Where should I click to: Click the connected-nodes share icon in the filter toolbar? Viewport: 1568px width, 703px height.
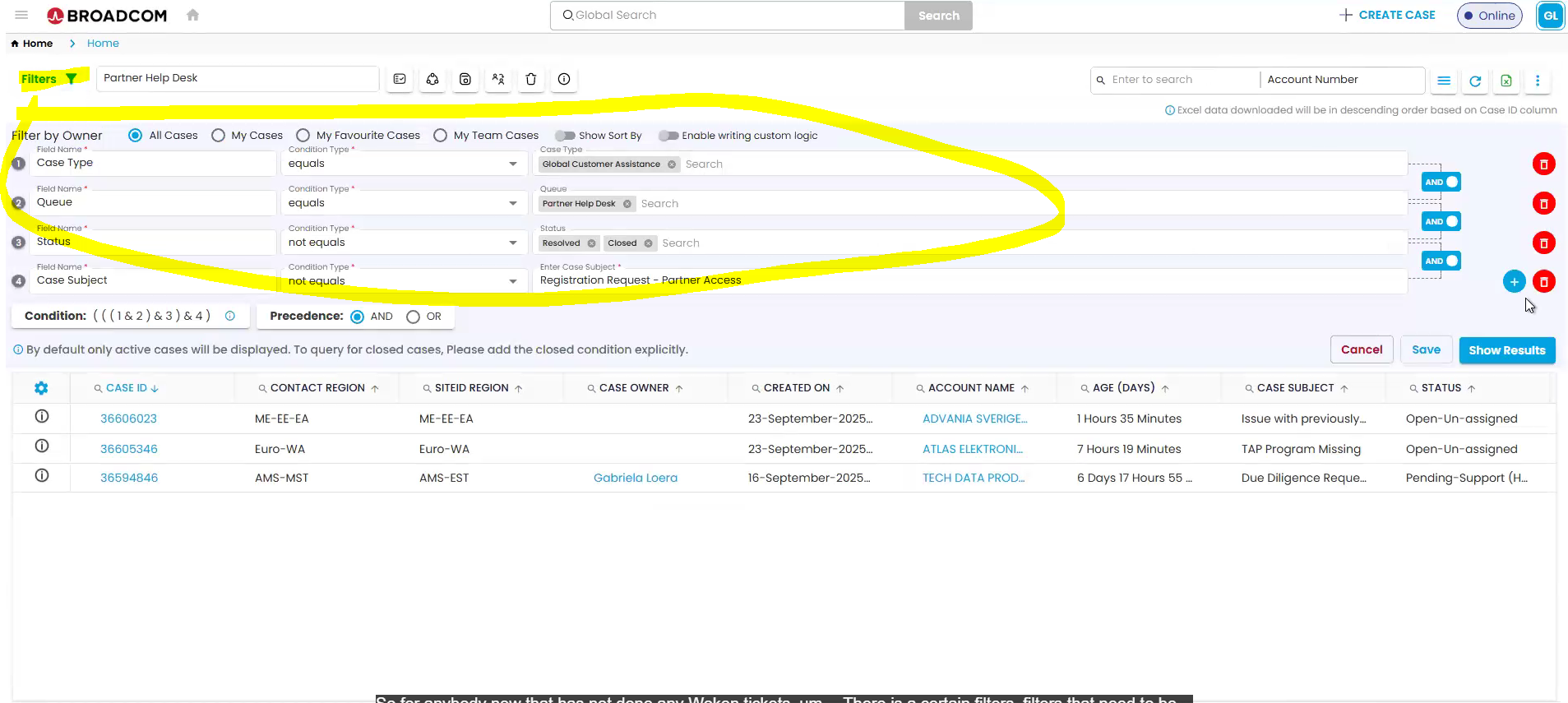click(x=432, y=79)
